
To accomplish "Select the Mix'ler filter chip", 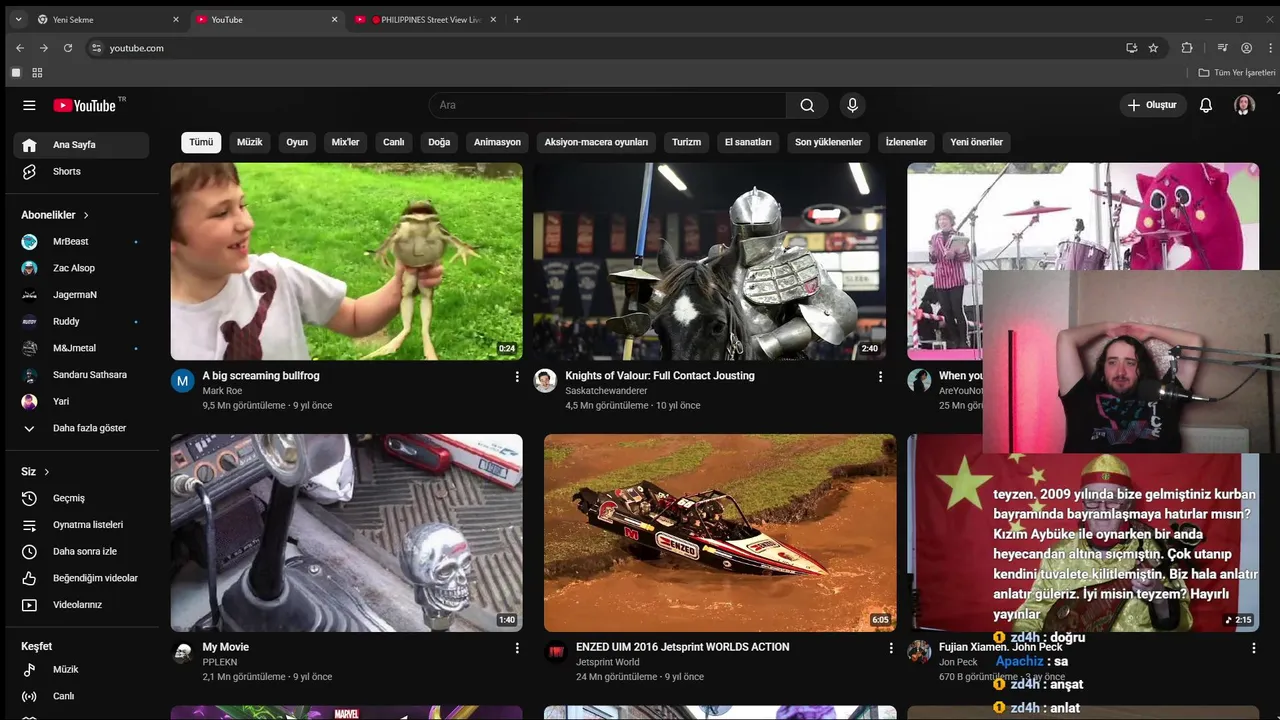I will [345, 142].
